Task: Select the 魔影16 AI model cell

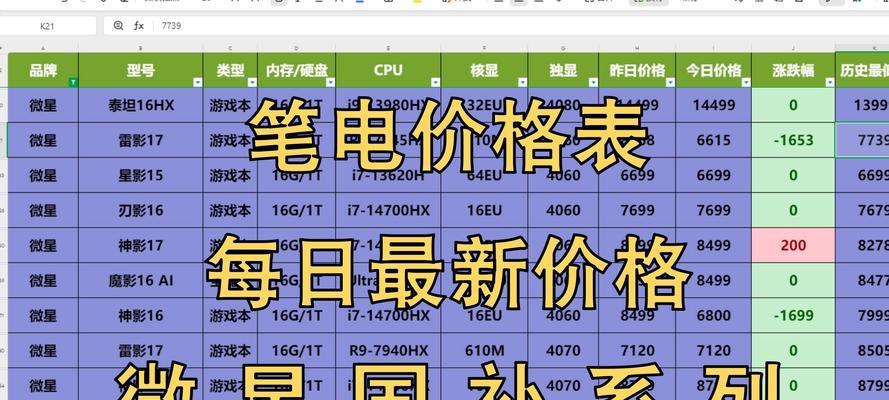Action: 141,281
